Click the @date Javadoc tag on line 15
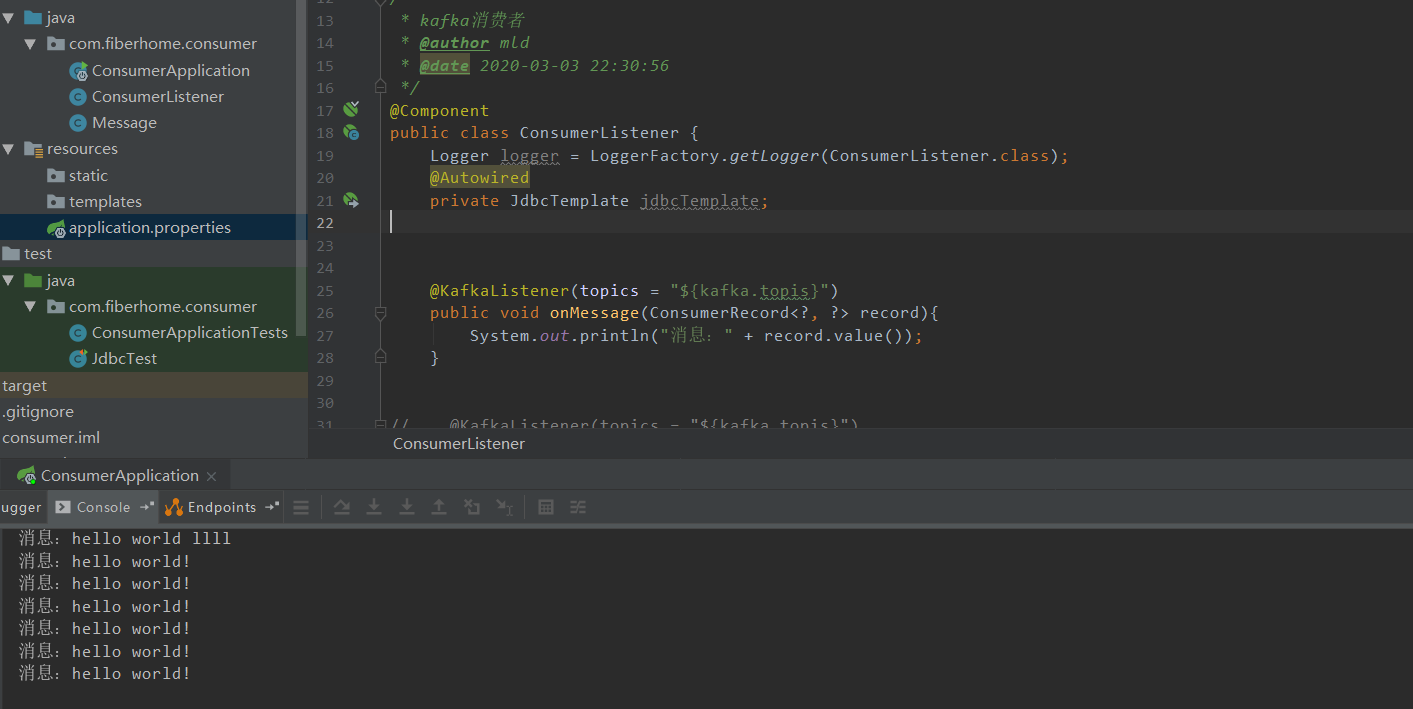 444,66
